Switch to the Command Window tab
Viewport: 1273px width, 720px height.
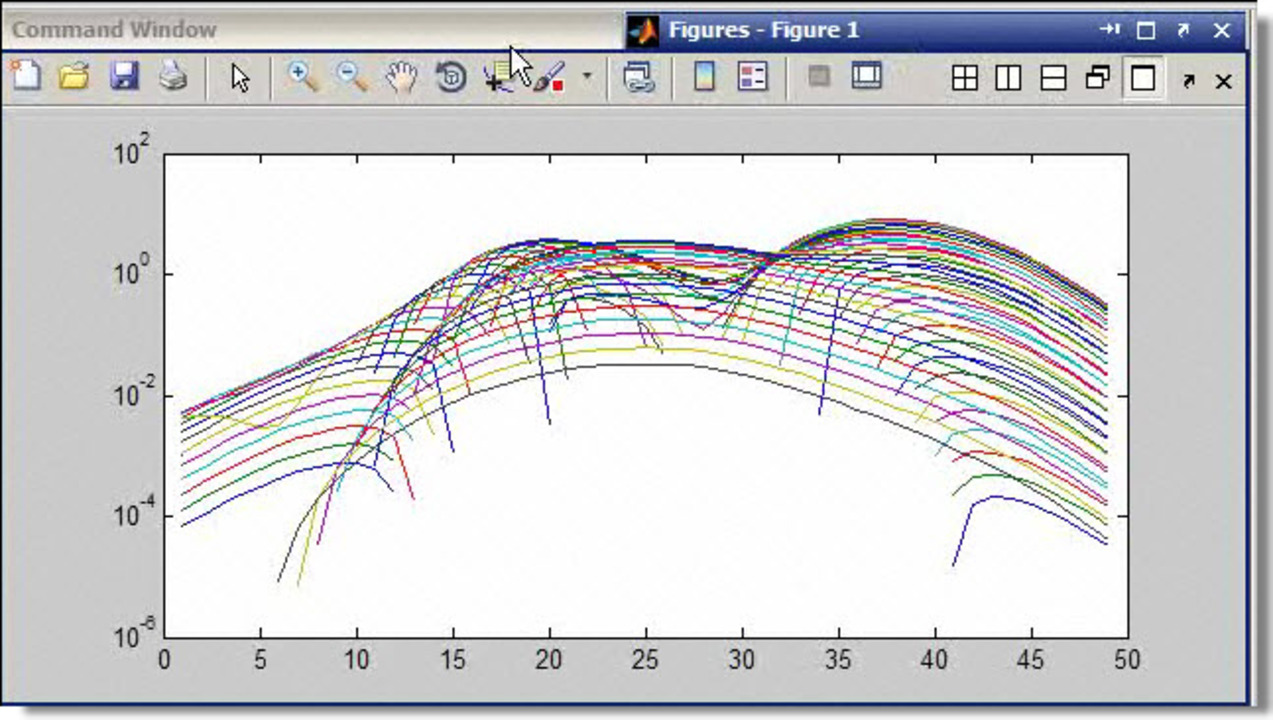click(x=114, y=29)
